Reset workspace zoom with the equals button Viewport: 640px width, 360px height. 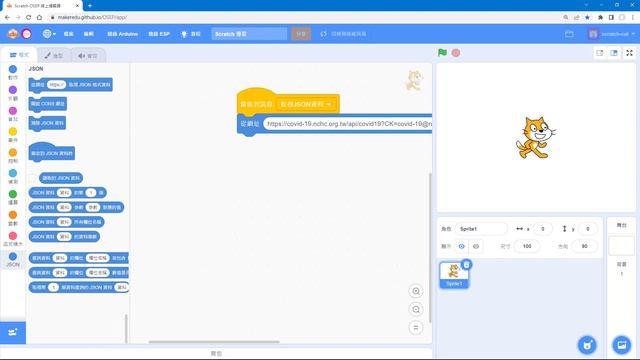[416, 327]
